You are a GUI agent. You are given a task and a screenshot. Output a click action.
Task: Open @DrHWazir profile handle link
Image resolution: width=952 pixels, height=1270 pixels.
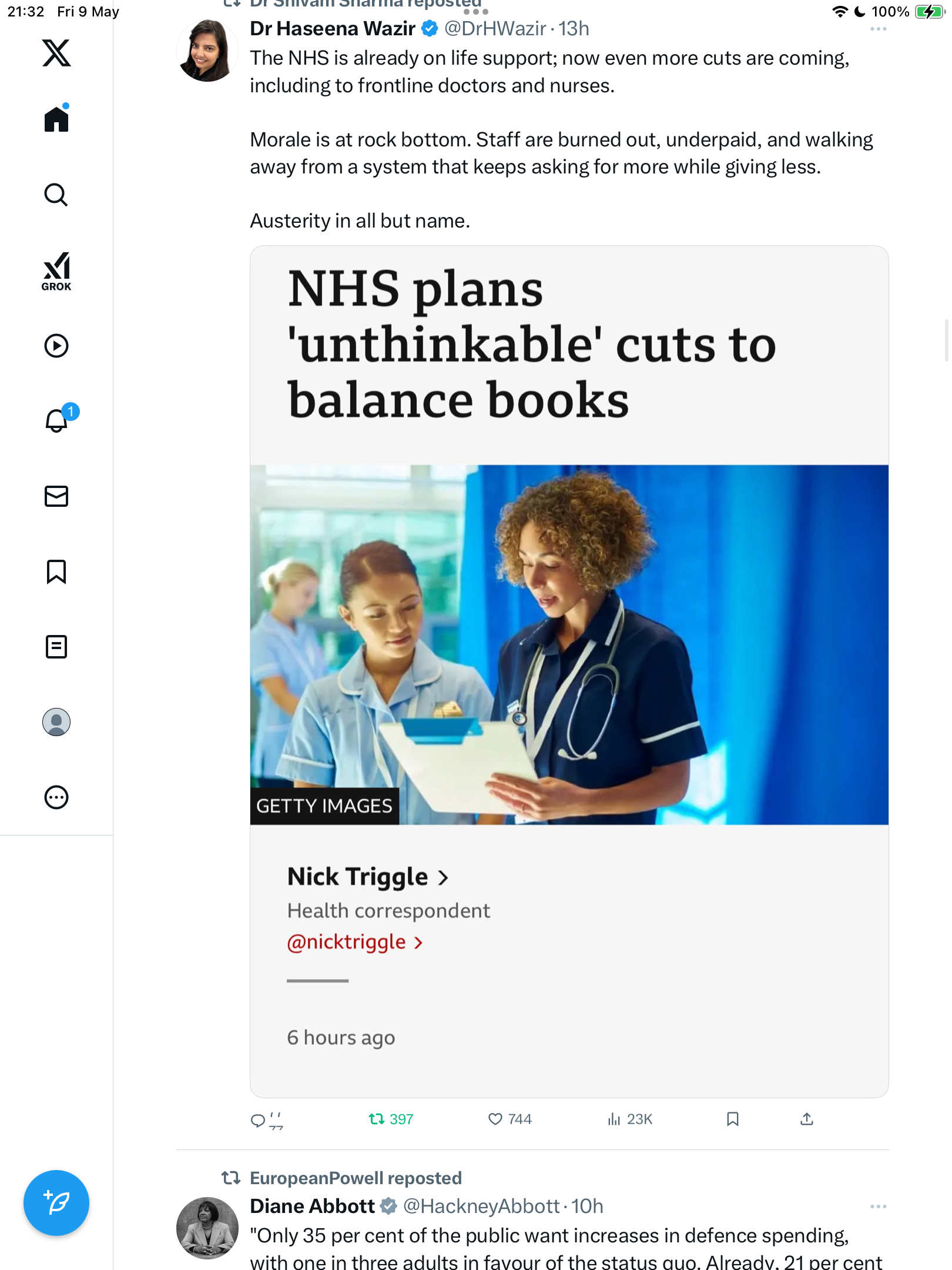click(495, 29)
